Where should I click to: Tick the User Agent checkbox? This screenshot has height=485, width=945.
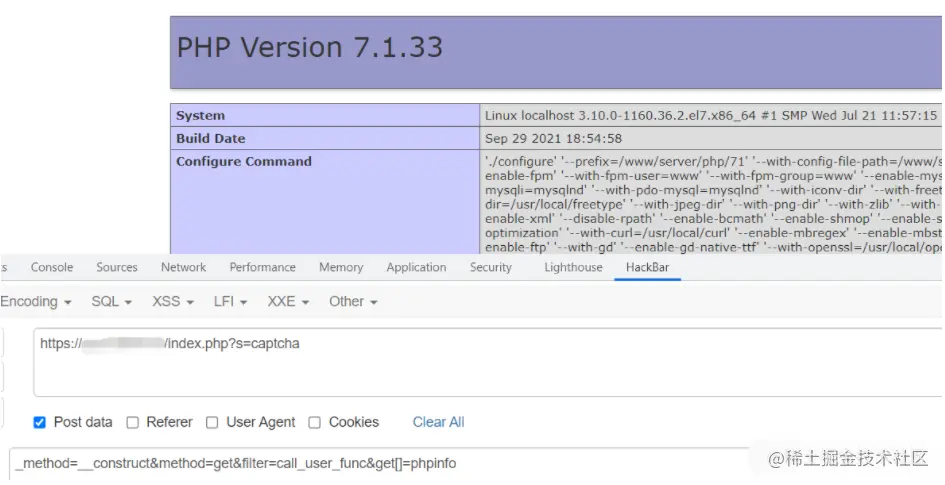(x=212, y=423)
